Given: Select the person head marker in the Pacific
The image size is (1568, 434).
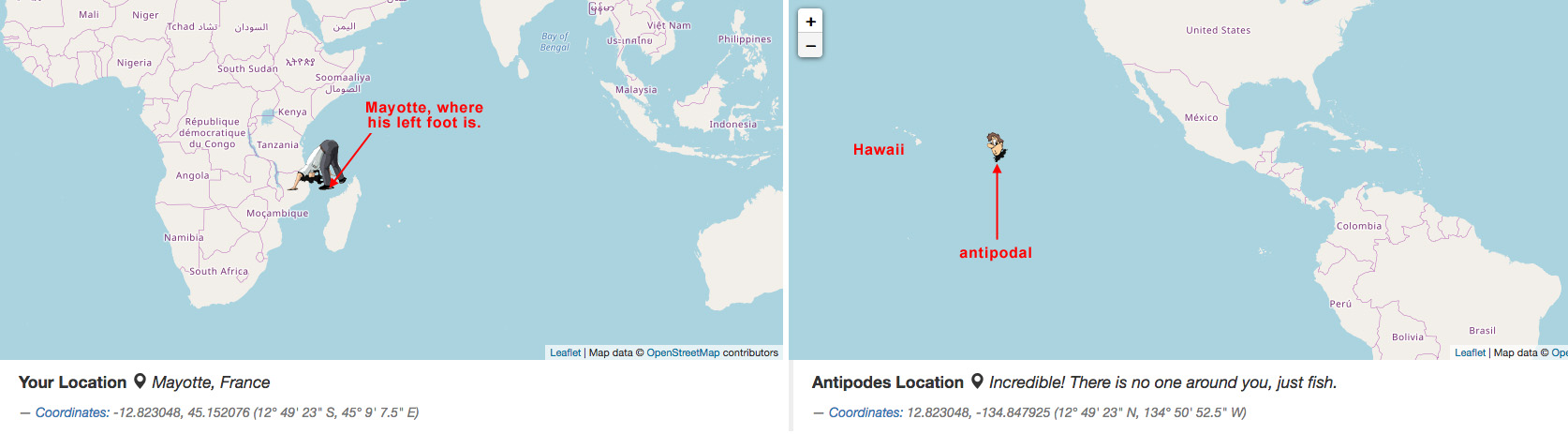Looking at the screenshot, I should (997, 146).
